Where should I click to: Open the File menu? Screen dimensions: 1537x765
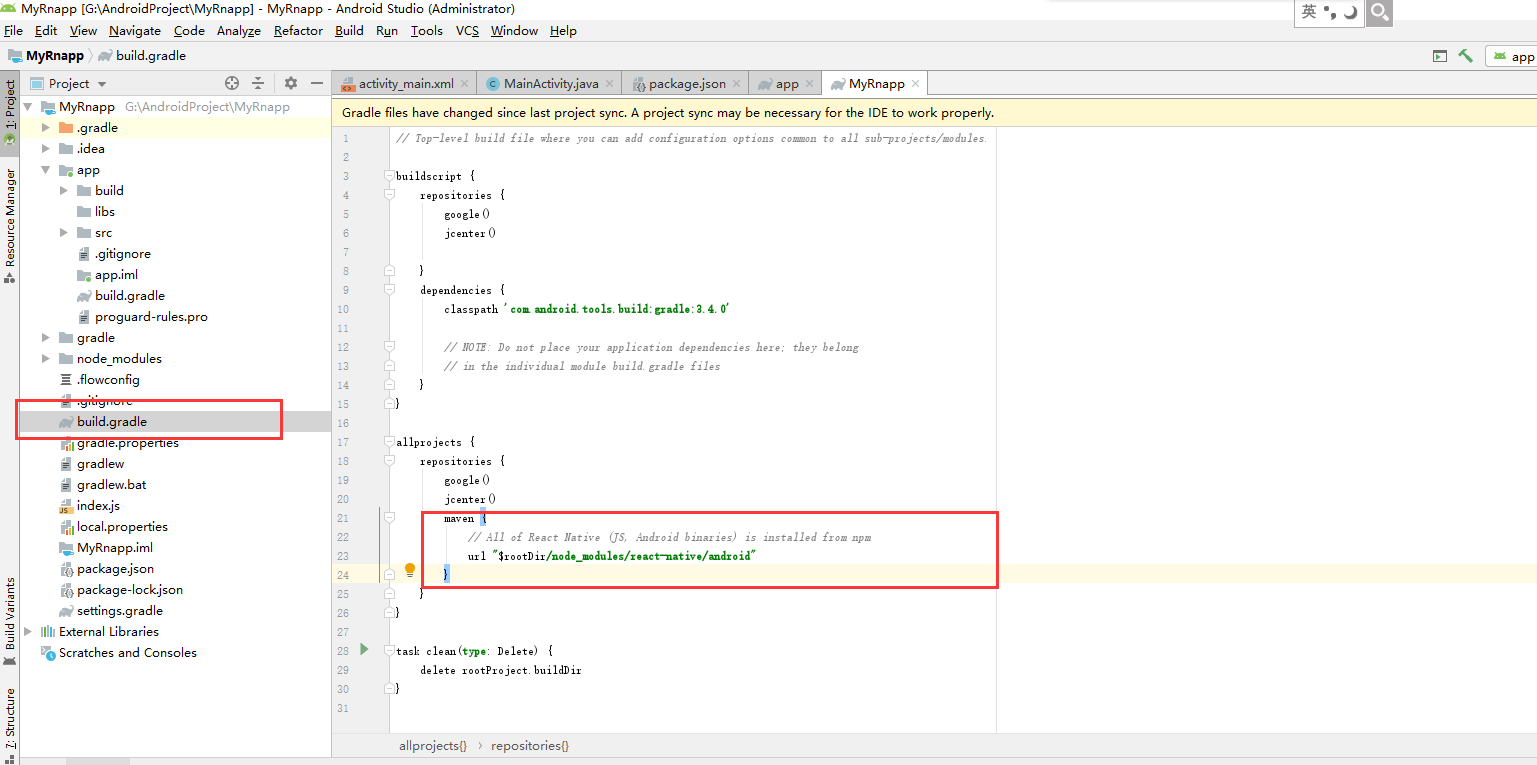click(x=13, y=31)
